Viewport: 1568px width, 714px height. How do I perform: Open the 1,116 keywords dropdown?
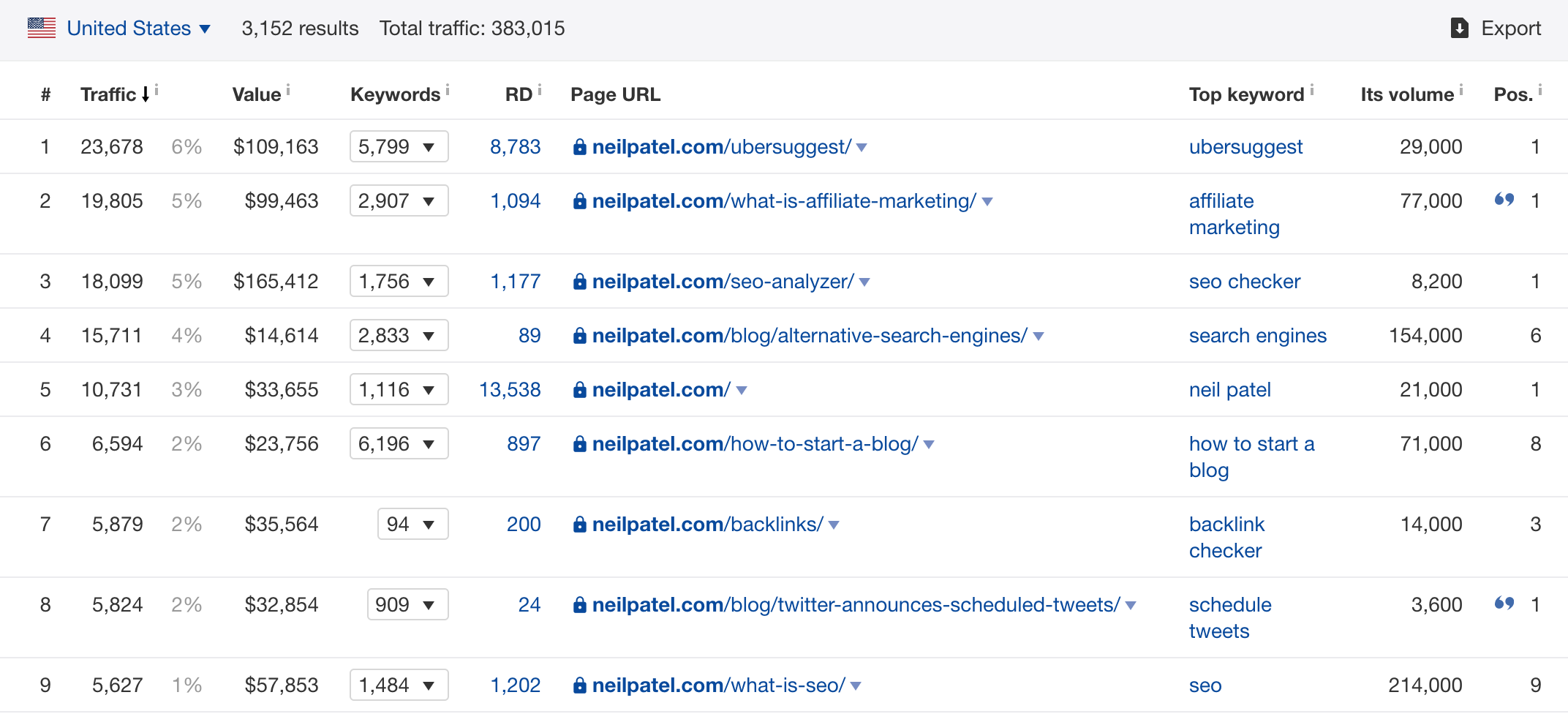click(399, 389)
